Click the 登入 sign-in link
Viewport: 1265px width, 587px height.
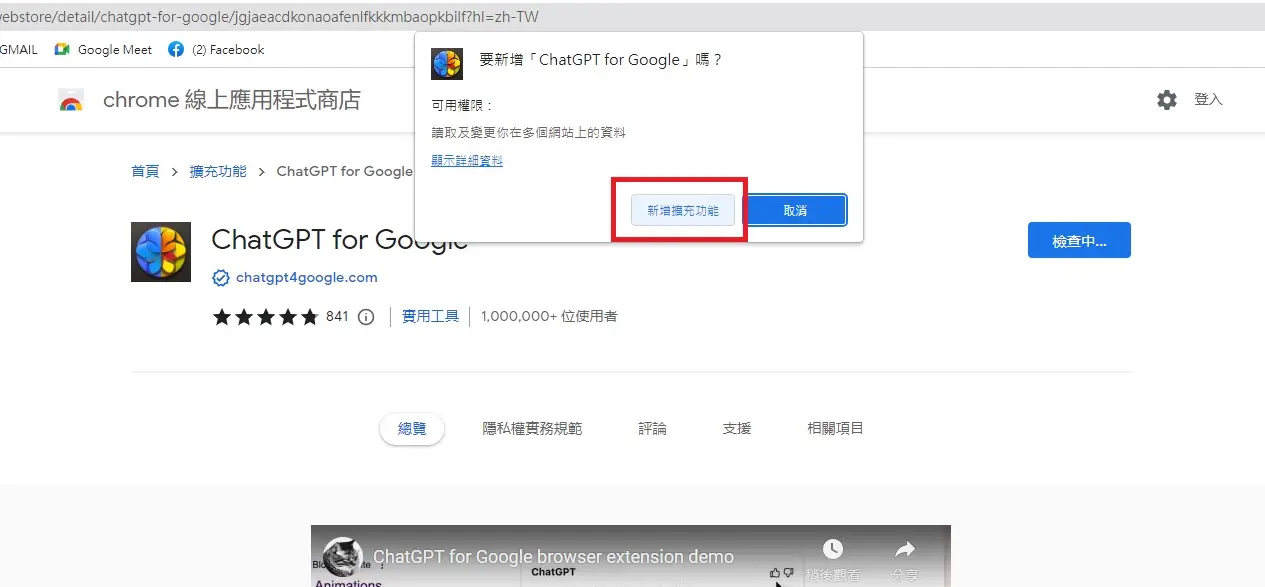tap(1208, 100)
